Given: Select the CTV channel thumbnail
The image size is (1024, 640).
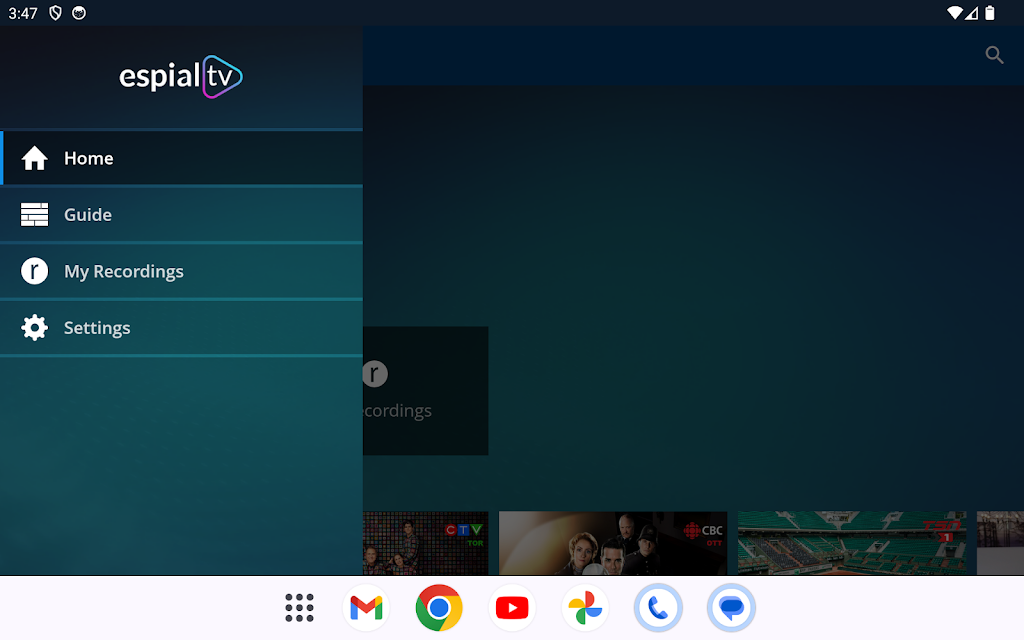Looking at the screenshot, I should tap(425, 543).
